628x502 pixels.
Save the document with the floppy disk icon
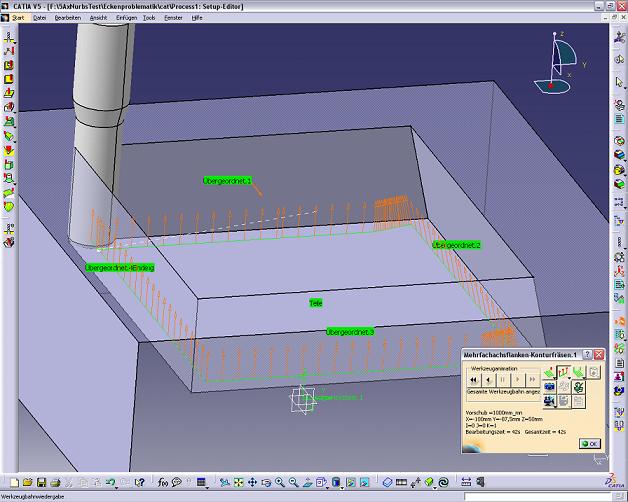41,482
